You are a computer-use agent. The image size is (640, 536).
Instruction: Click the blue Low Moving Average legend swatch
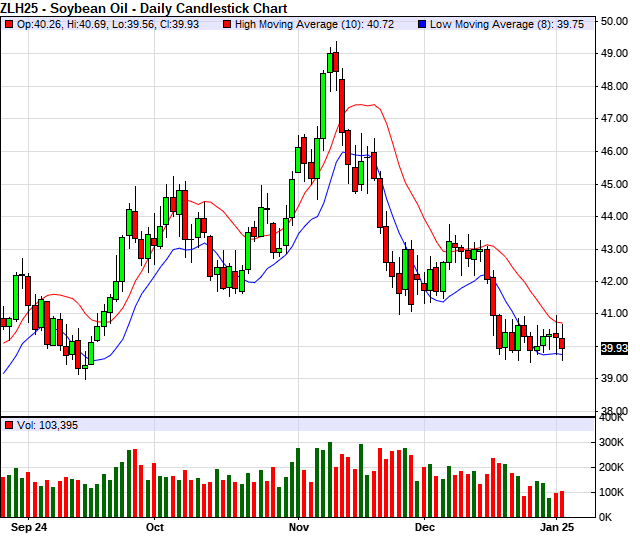coord(422,24)
